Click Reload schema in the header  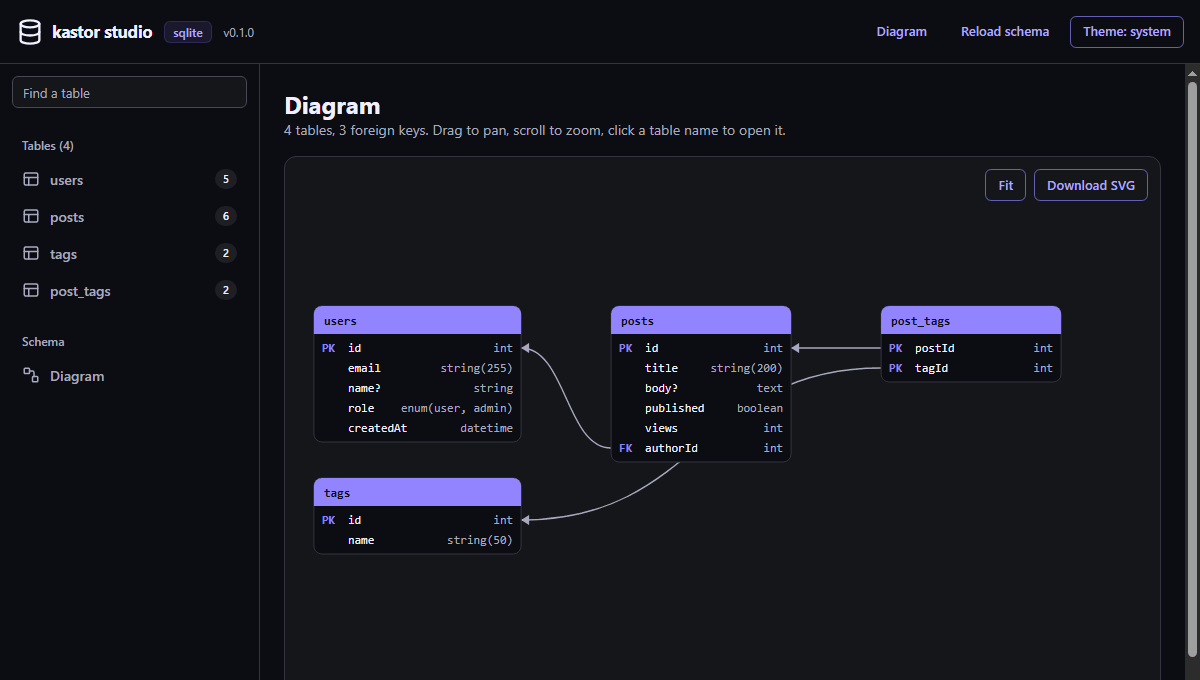point(1005,32)
